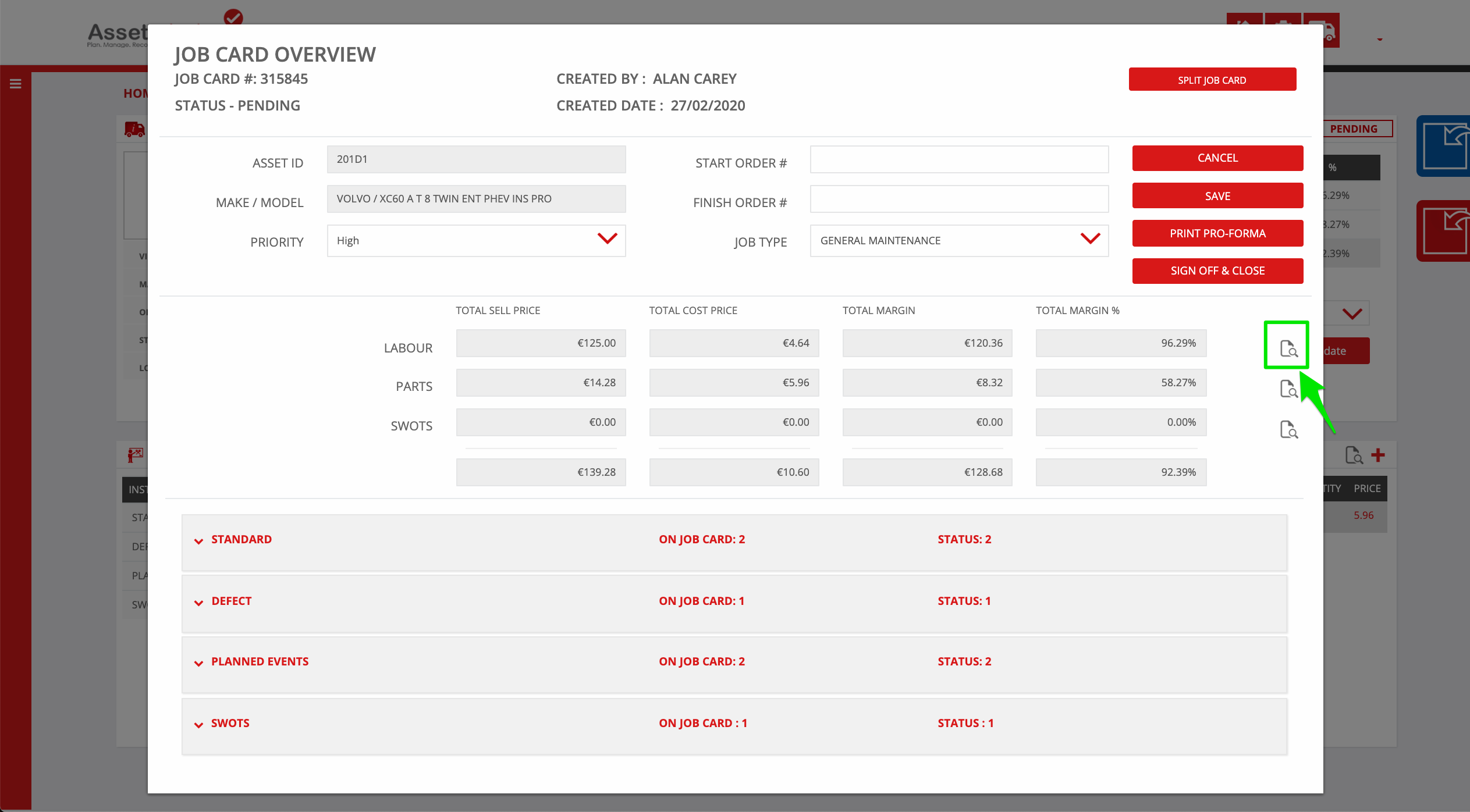1470x812 pixels.
Task: Click the background Update button
Action: click(1347, 351)
